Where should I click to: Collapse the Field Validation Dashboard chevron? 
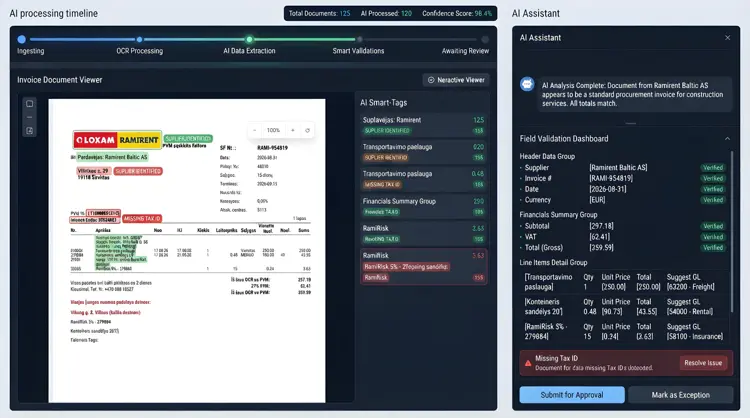point(727,139)
